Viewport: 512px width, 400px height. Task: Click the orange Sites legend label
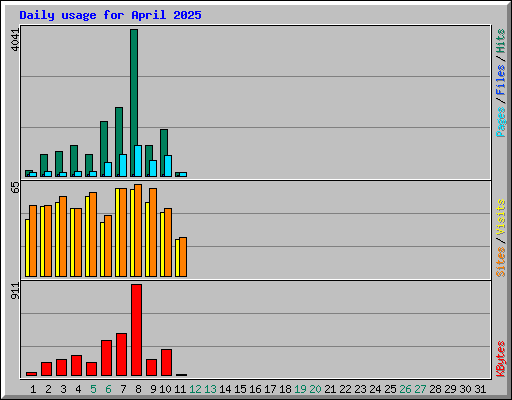point(501,262)
